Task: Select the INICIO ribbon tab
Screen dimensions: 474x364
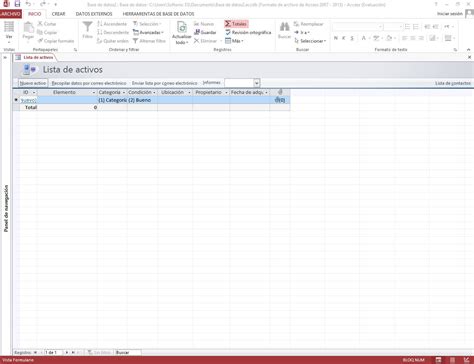Action: click(34, 14)
